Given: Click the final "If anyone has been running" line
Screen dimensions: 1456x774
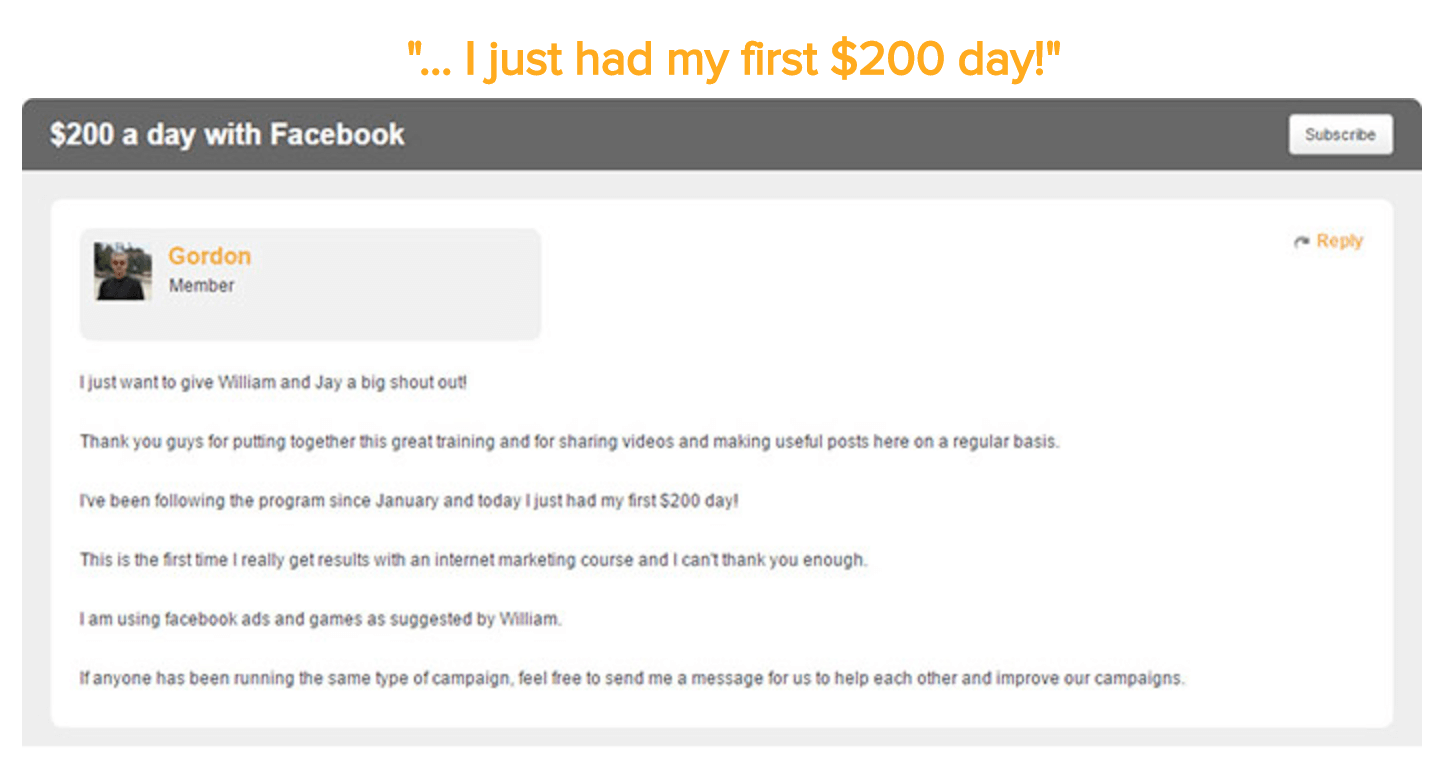Looking at the screenshot, I should tap(632, 678).
